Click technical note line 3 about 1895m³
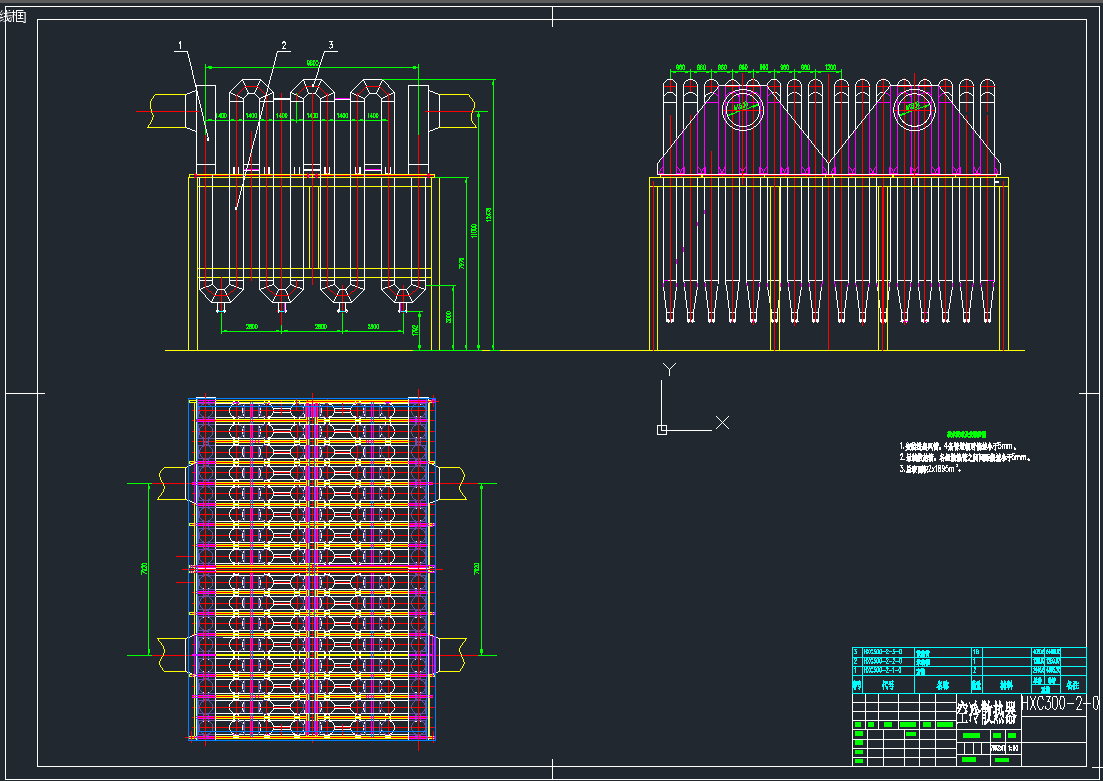 coord(930,469)
